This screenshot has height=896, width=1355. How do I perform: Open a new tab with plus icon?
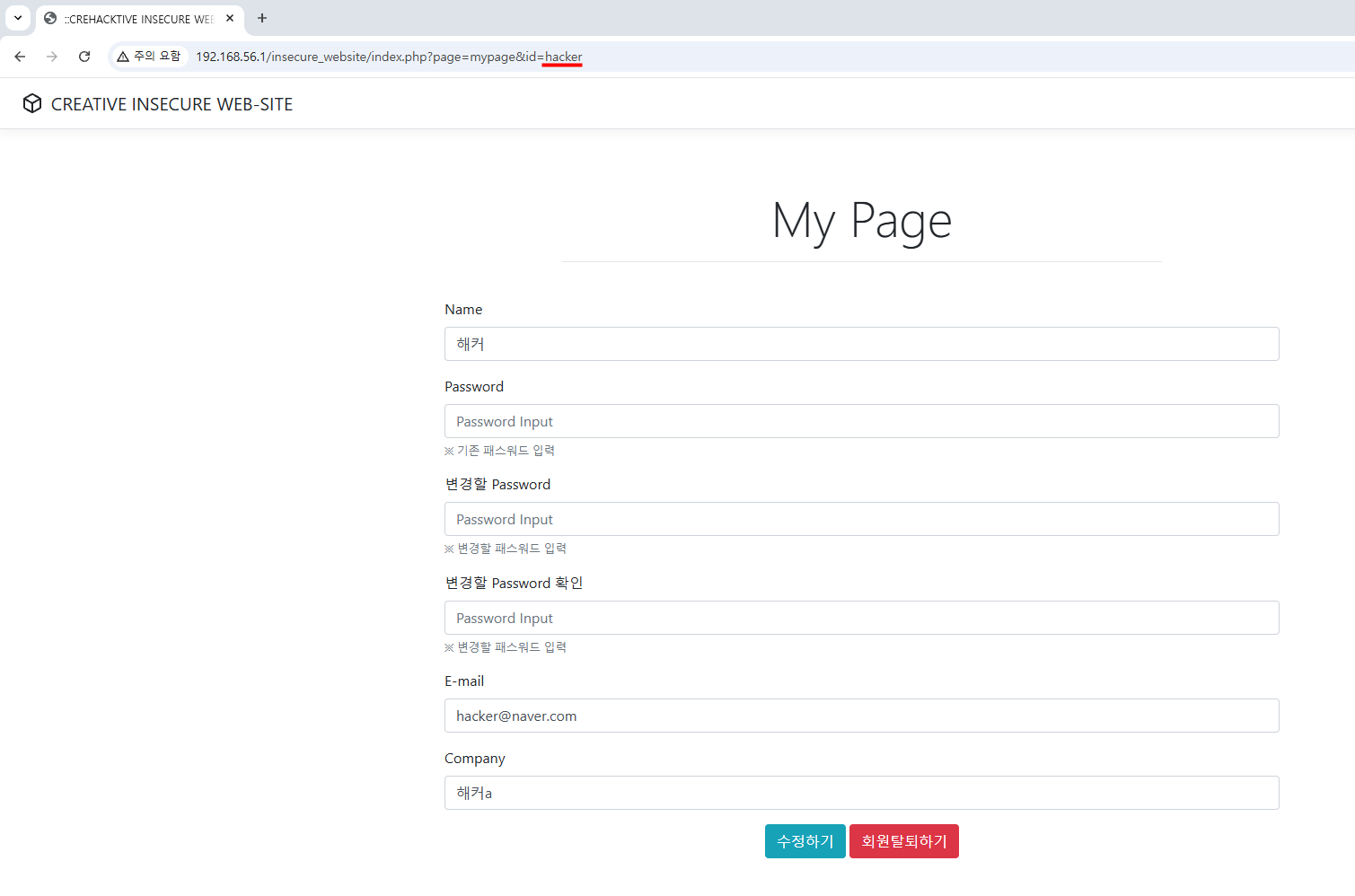click(x=262, y=18)
